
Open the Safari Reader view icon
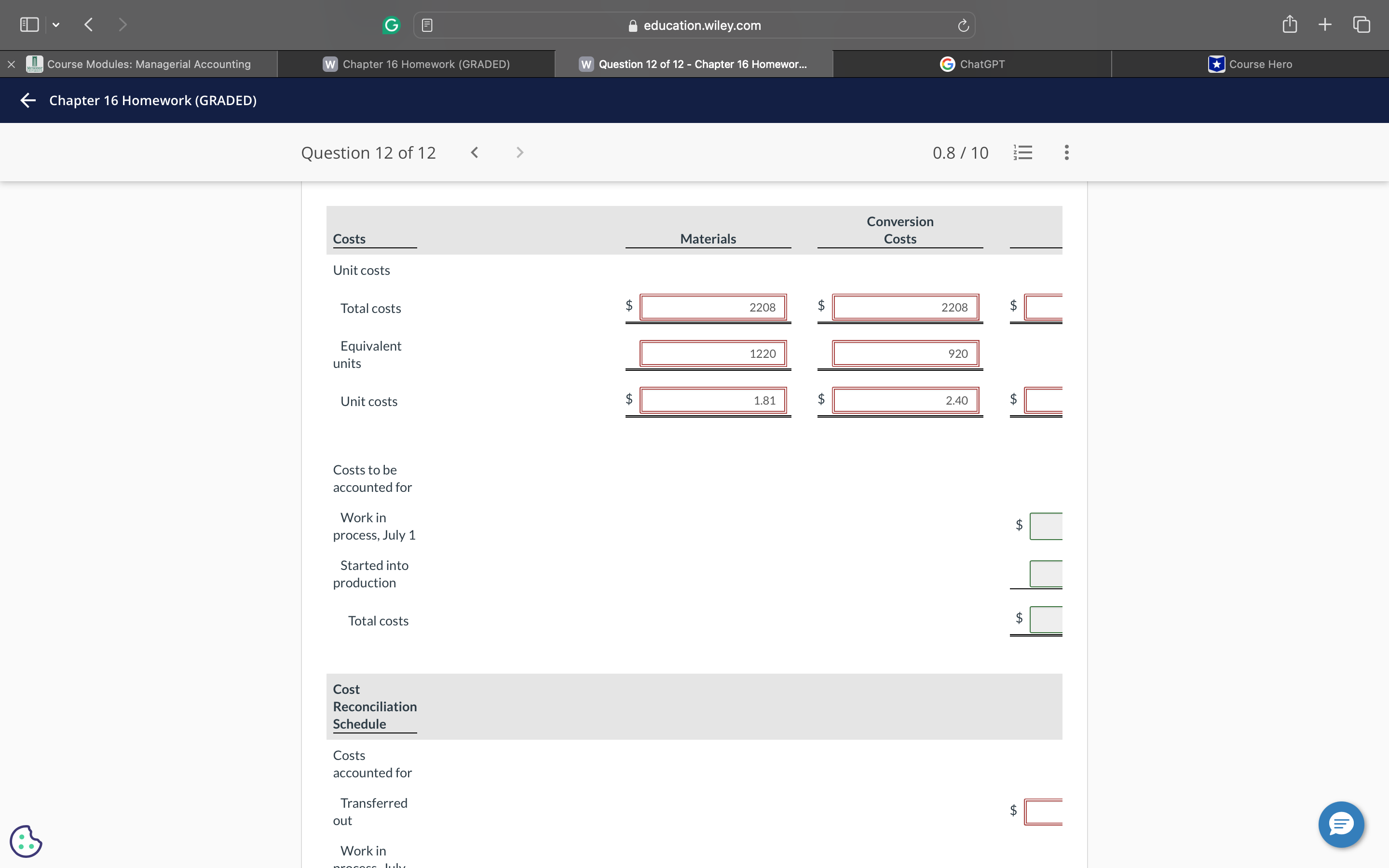(427, 25)
